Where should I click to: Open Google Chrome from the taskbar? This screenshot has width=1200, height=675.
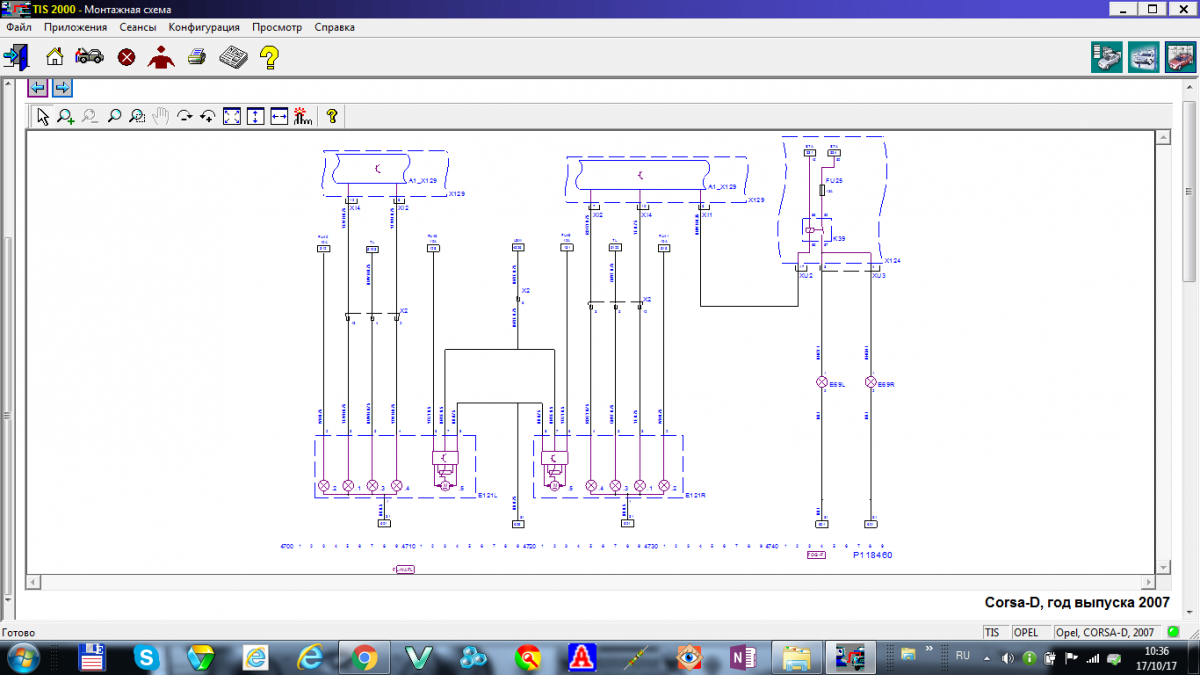click(x=363, y=657)
